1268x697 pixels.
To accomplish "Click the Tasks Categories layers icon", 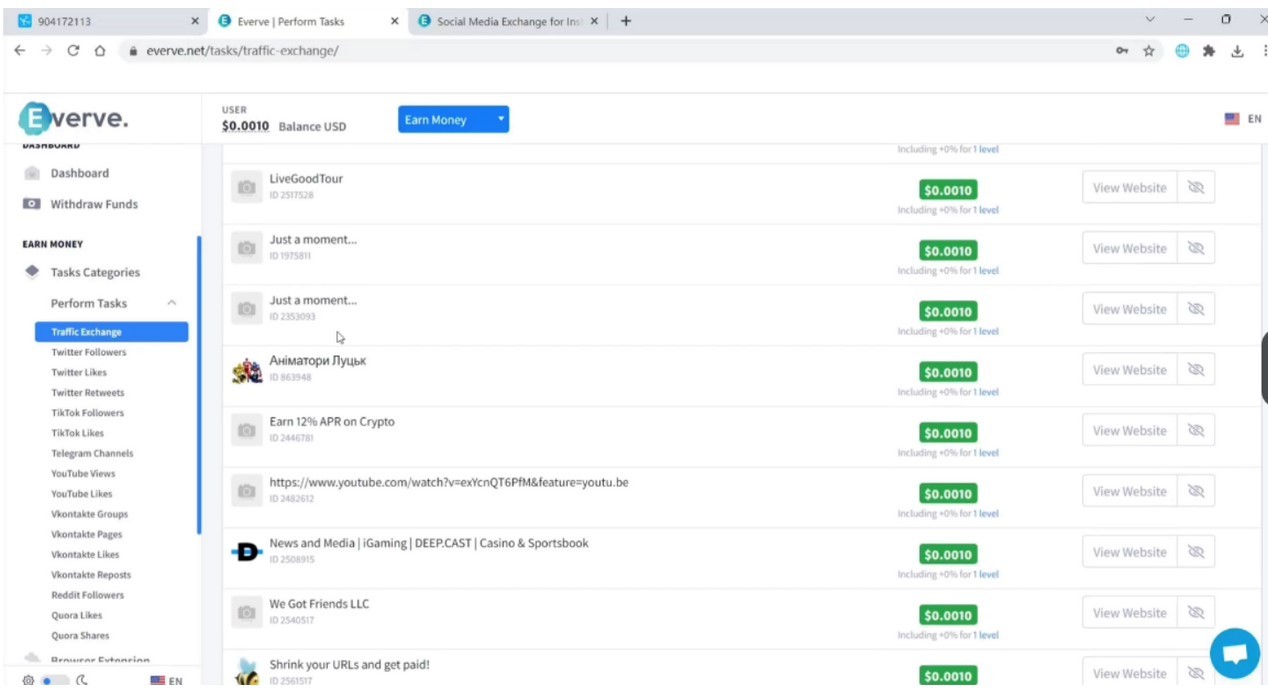I will pos(32,272).
